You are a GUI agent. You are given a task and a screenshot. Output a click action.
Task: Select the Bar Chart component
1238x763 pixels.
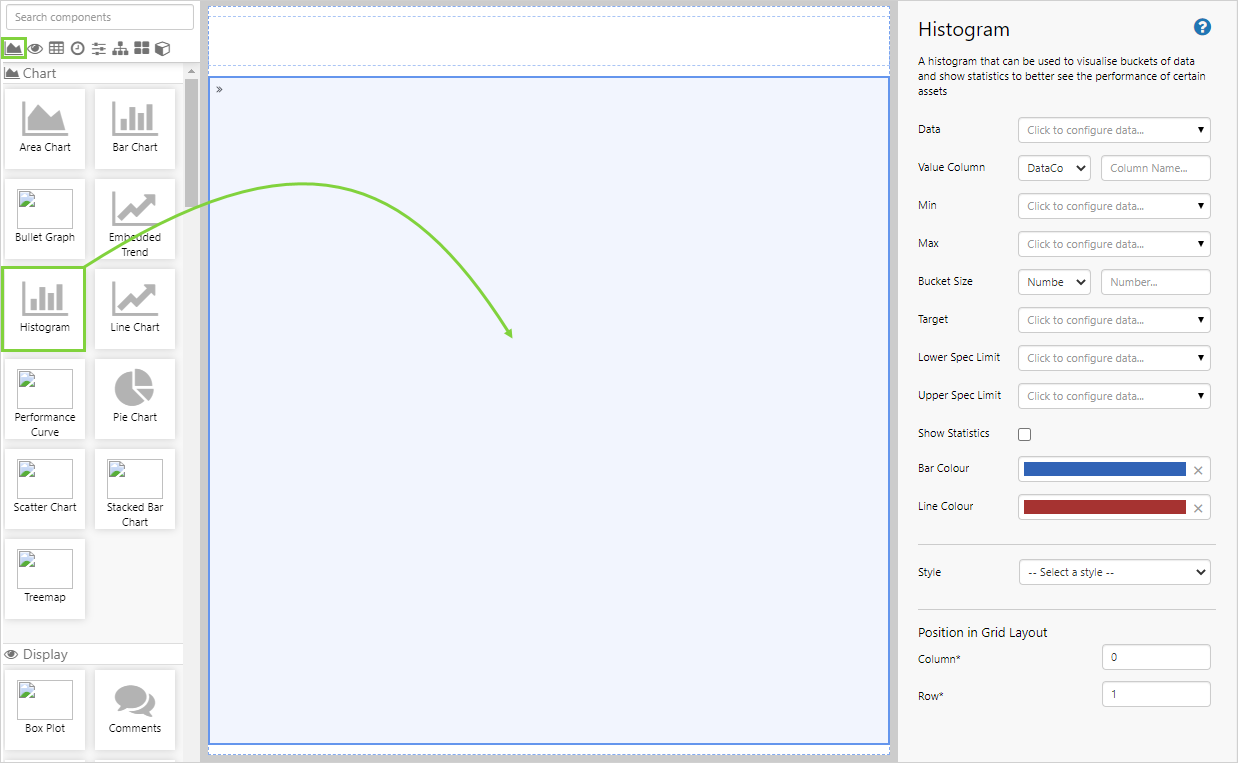135,128
